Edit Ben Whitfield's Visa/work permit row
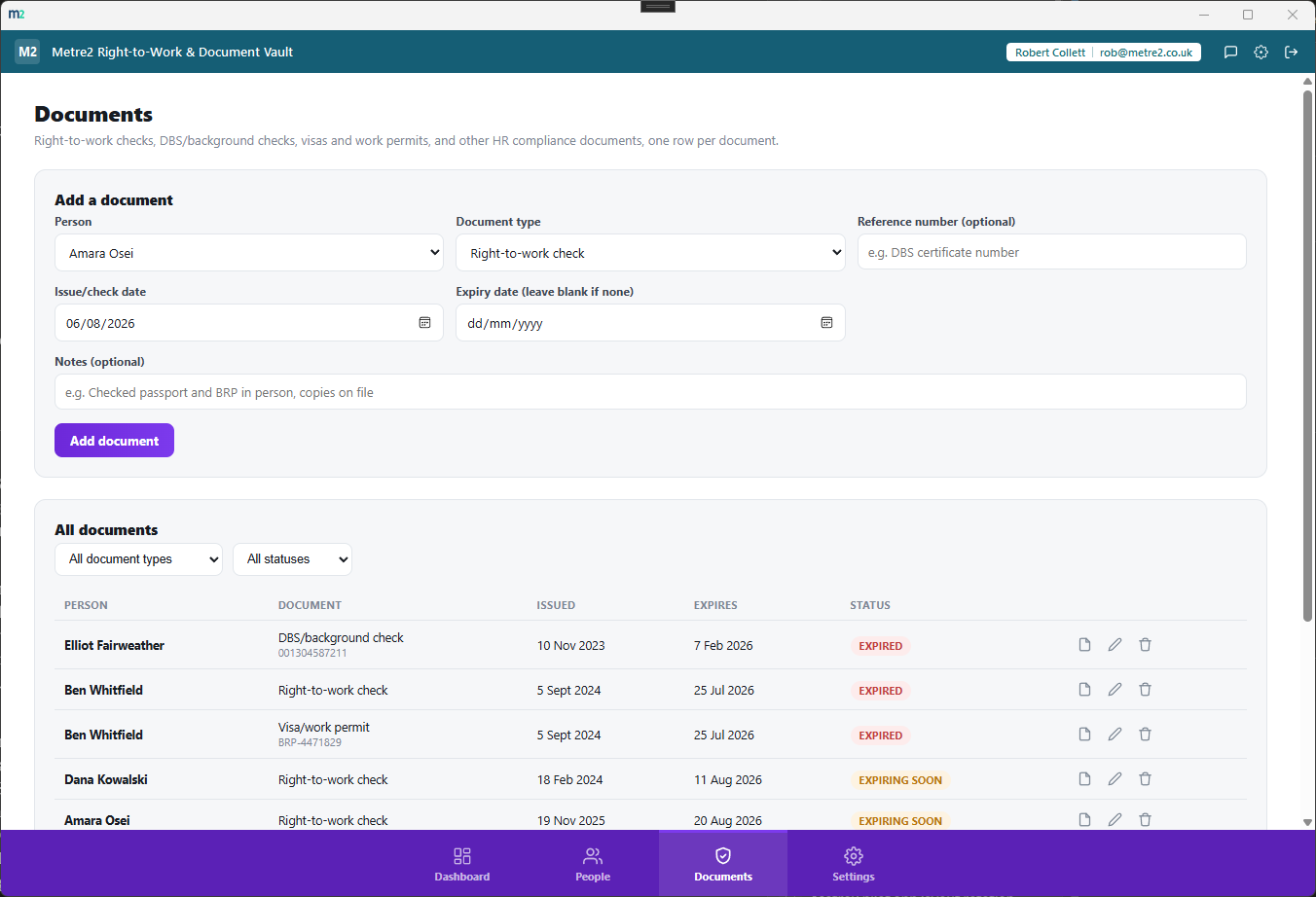 tap(1115, 735)
